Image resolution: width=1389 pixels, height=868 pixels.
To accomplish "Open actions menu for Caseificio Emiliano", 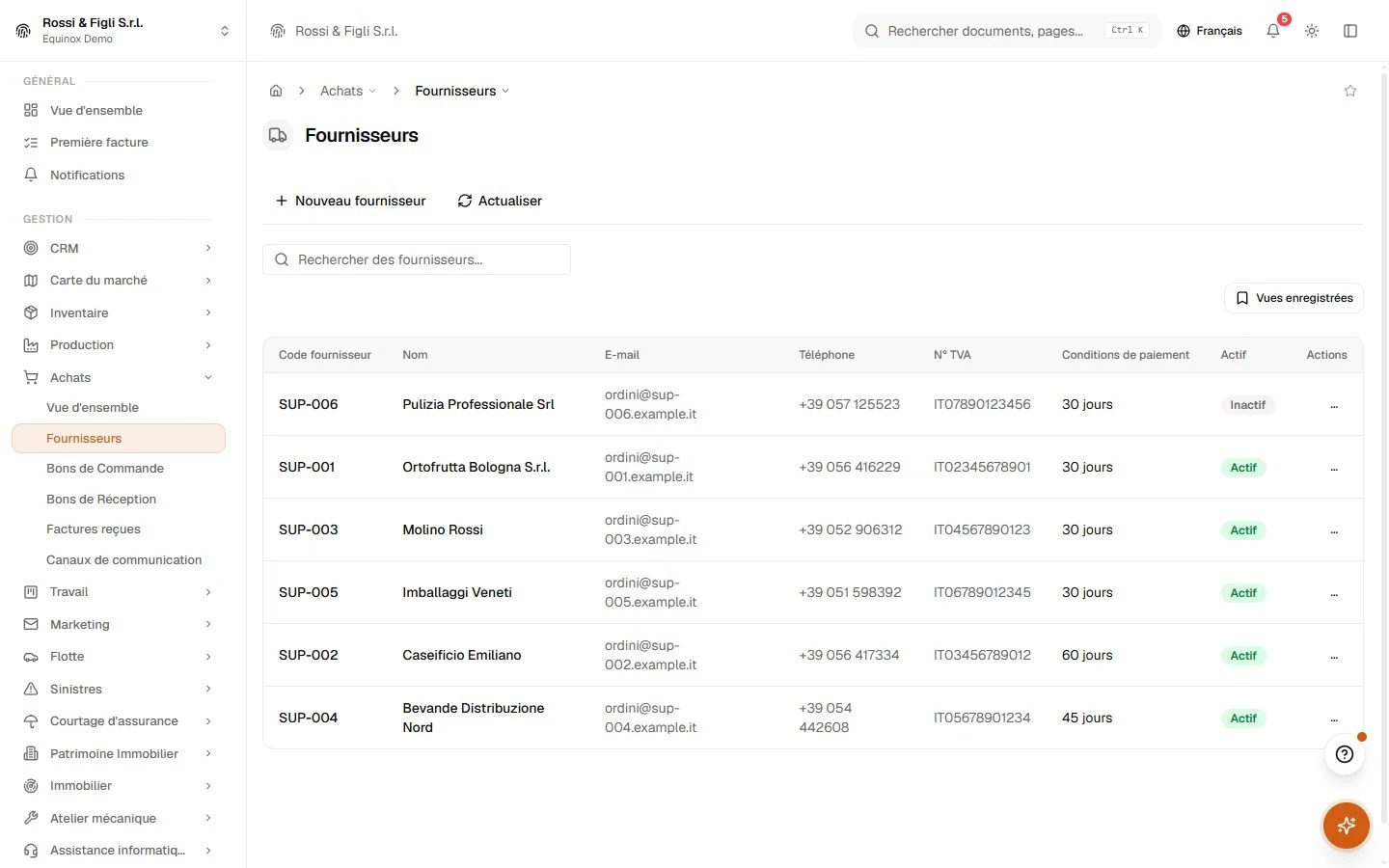I will pyautogui.click(x=1334, y=656).
